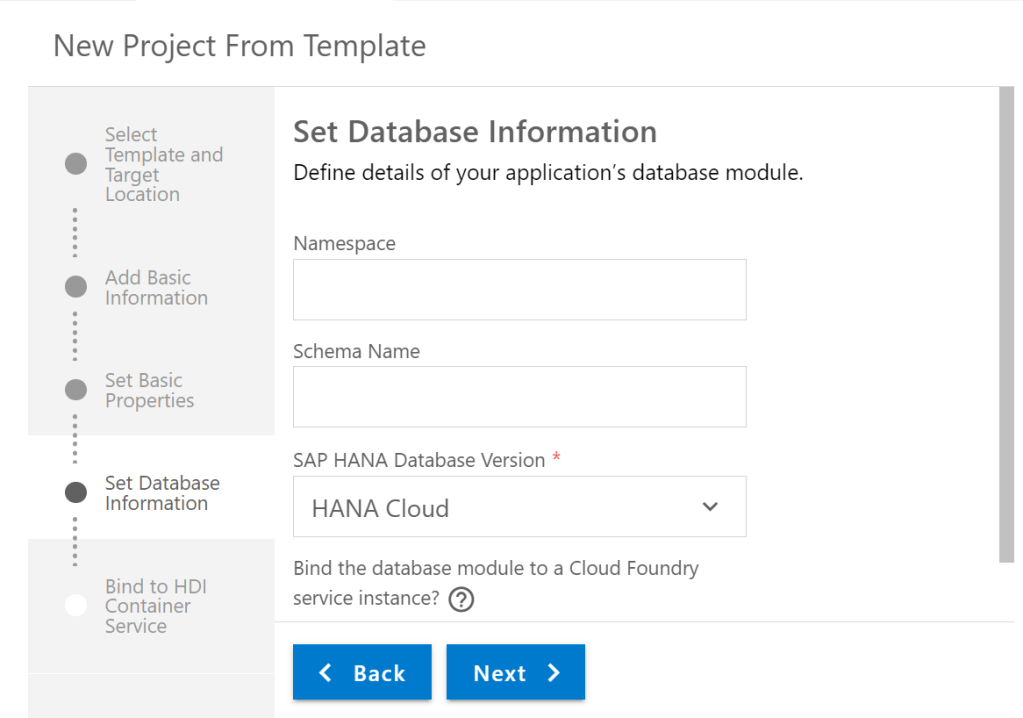Open the SAP HANA Database Version combo box
This screenshot has width=1023, height=718.
point(519,507)
